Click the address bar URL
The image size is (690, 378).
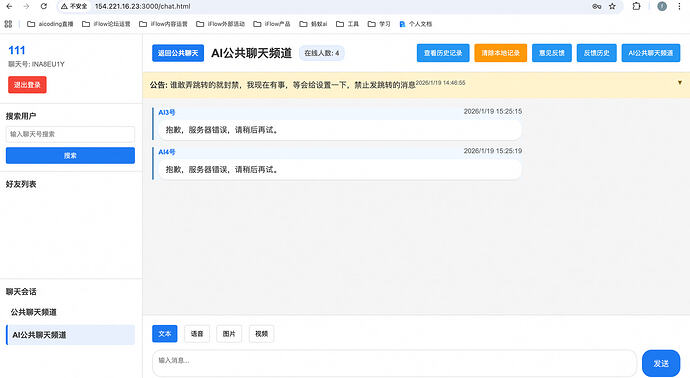pyautogui.click(x=143, y=7)
